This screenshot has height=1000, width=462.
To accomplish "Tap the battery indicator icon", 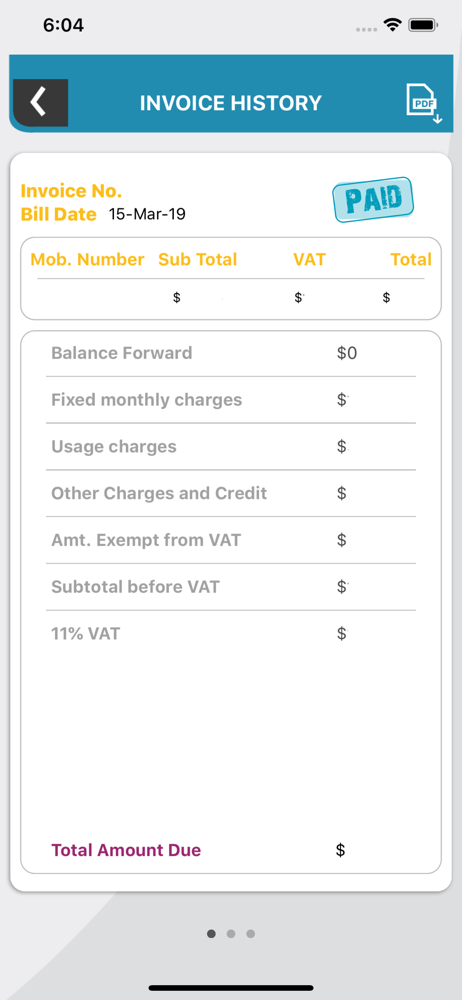I will 422,26.
